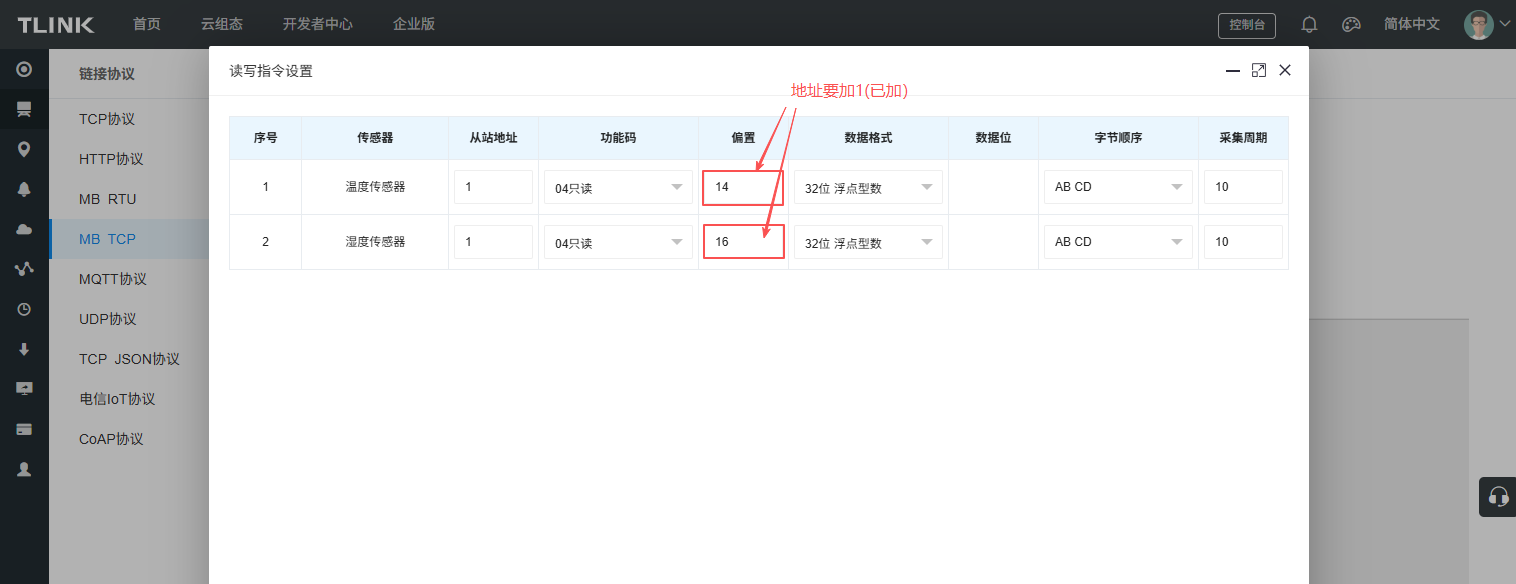Open 开发者中心 in top navigation
Screen dimensions: 1516x584
317,24
